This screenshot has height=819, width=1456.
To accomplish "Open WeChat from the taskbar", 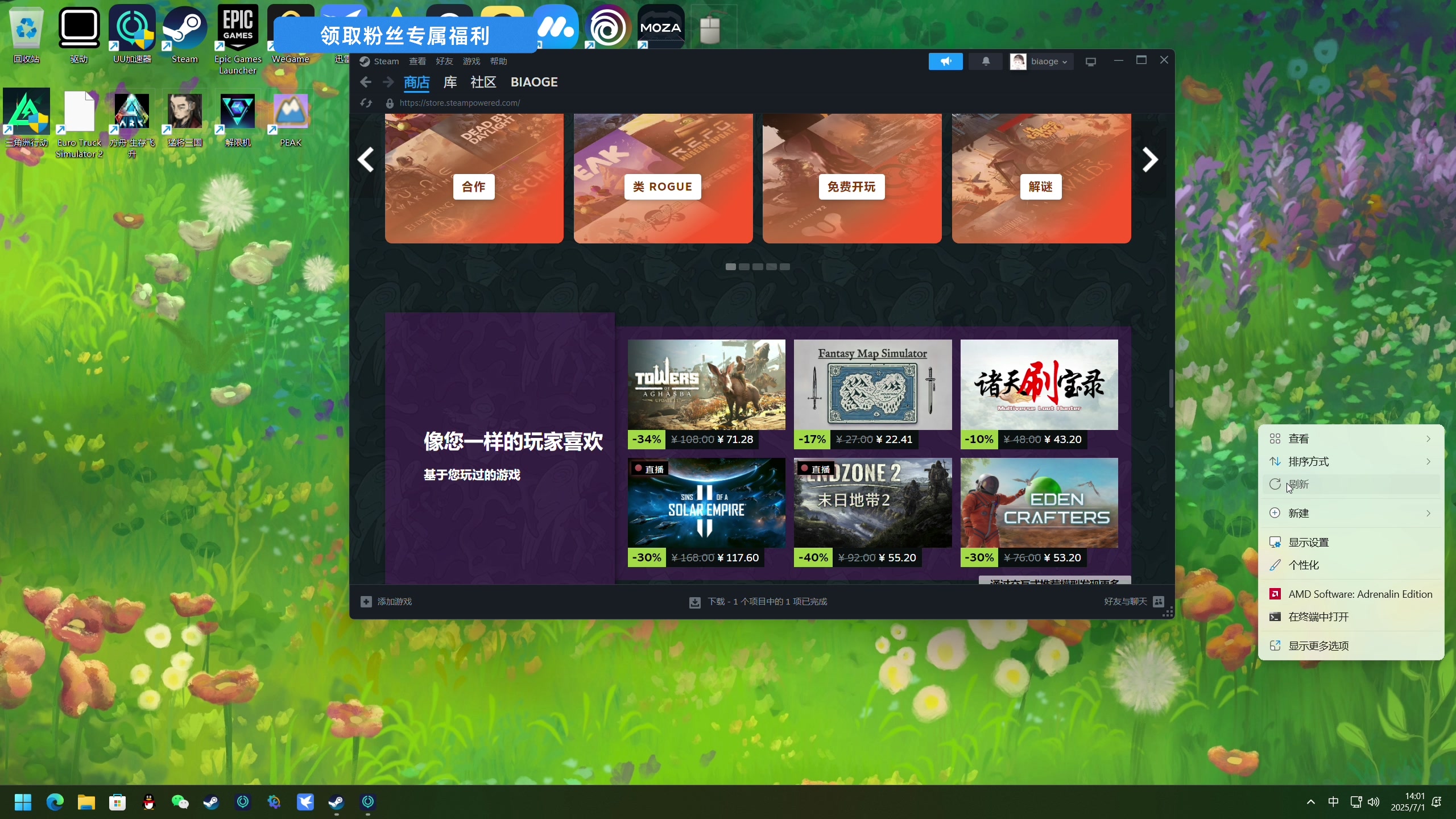I will tap(180, 803).
